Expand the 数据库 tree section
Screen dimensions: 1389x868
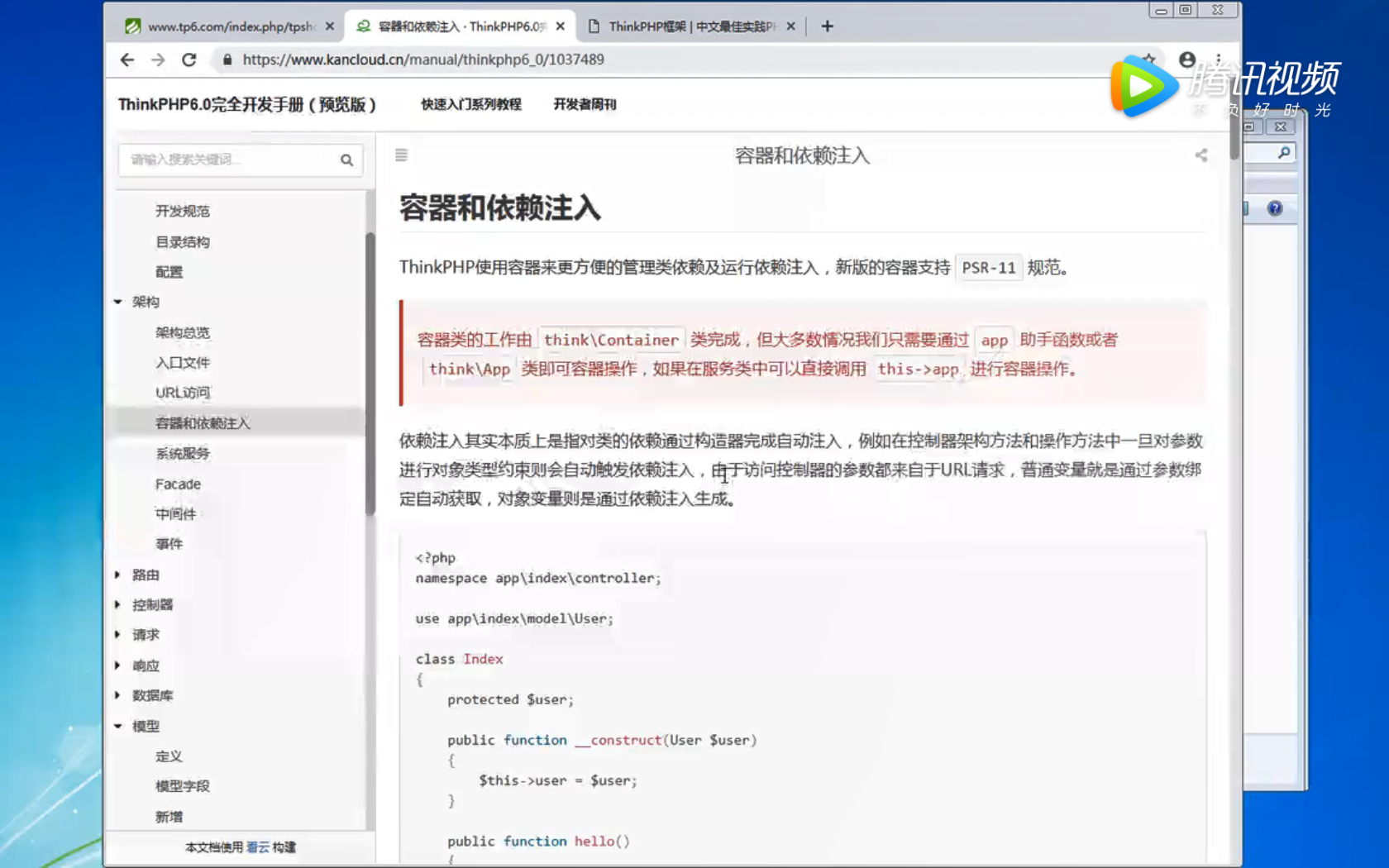[118, 695]
